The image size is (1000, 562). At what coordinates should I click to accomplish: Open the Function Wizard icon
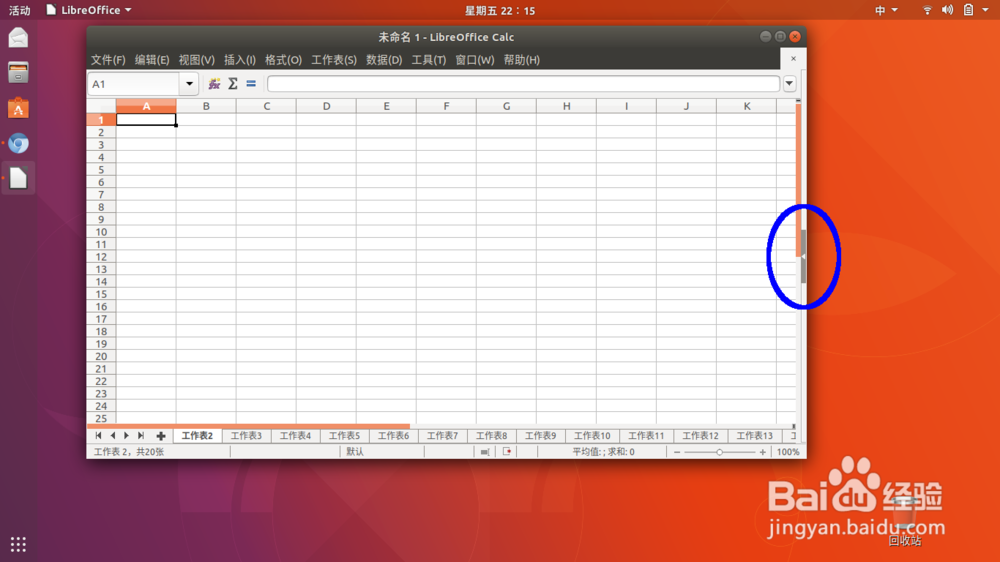pos(214,84)
